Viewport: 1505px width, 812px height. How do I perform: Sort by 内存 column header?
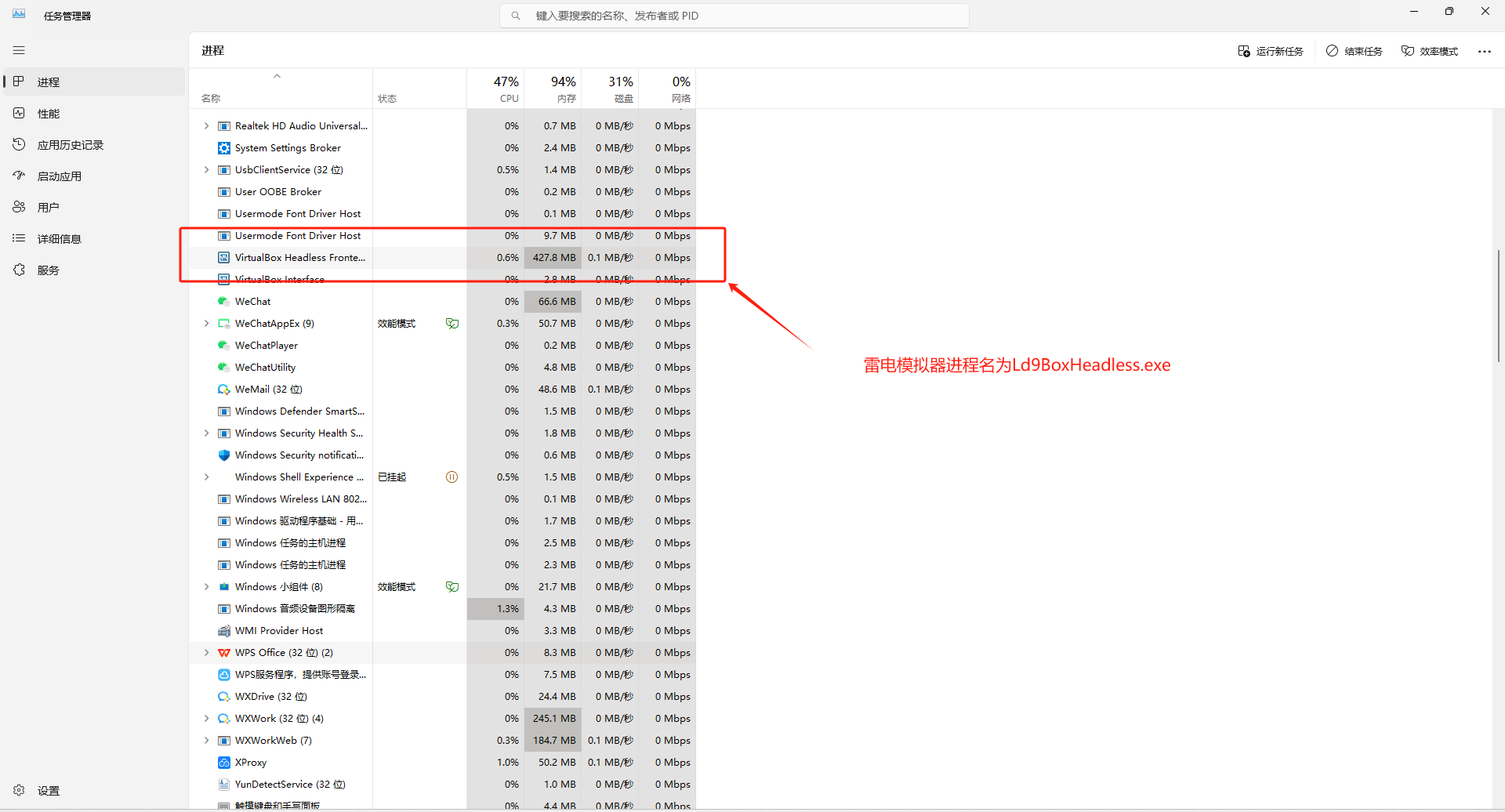(x=553, y=89)
